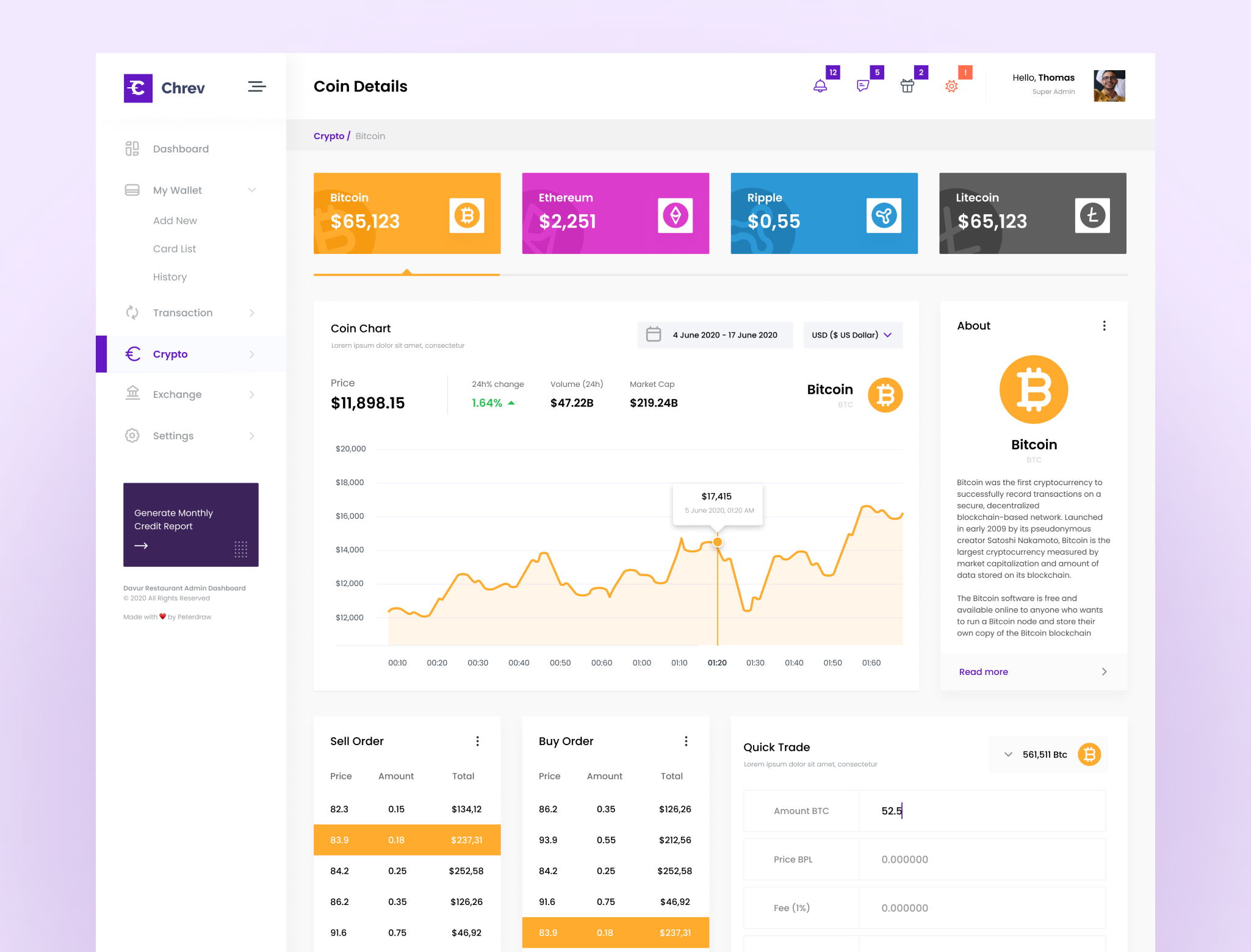The width and height of the screenshot is (1251, 952).
Task: Click the Read more link in About
Action: (982, 671)
